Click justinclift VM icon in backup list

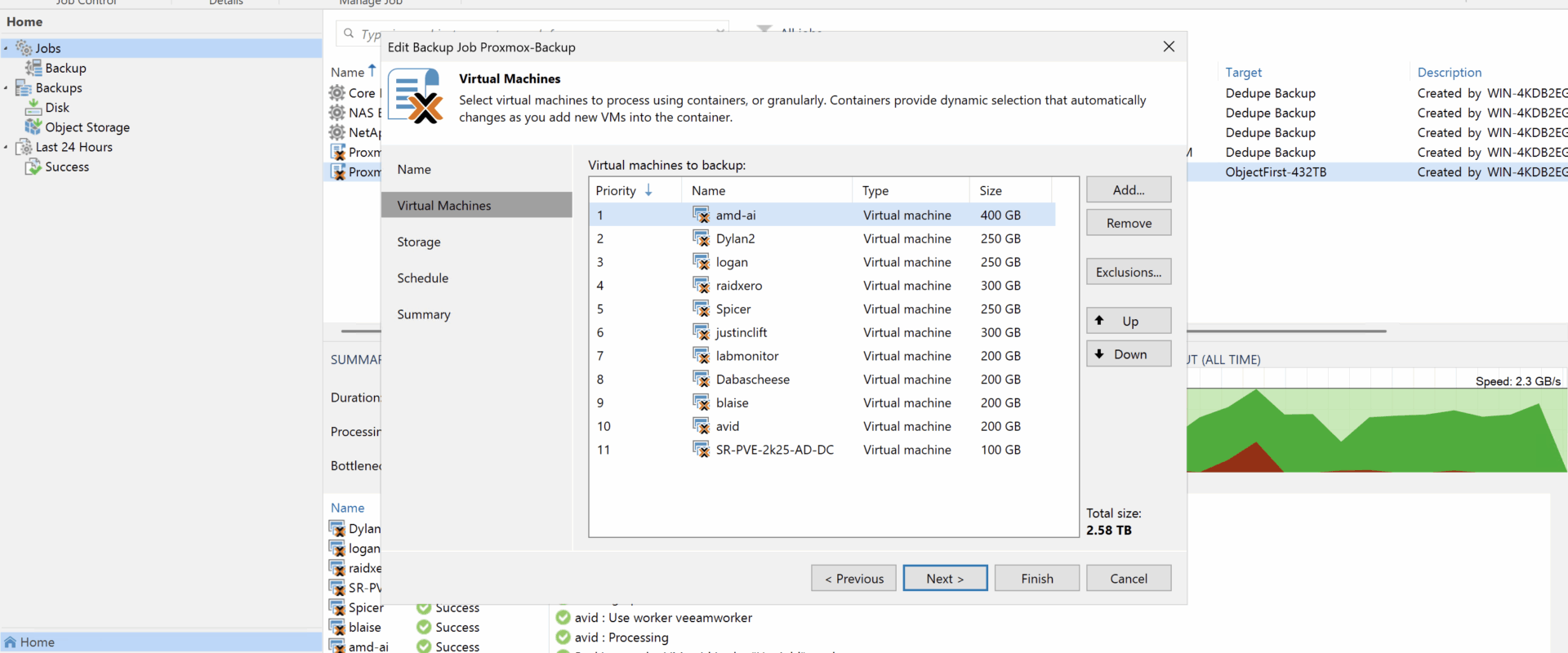click(x=701, y=332)
